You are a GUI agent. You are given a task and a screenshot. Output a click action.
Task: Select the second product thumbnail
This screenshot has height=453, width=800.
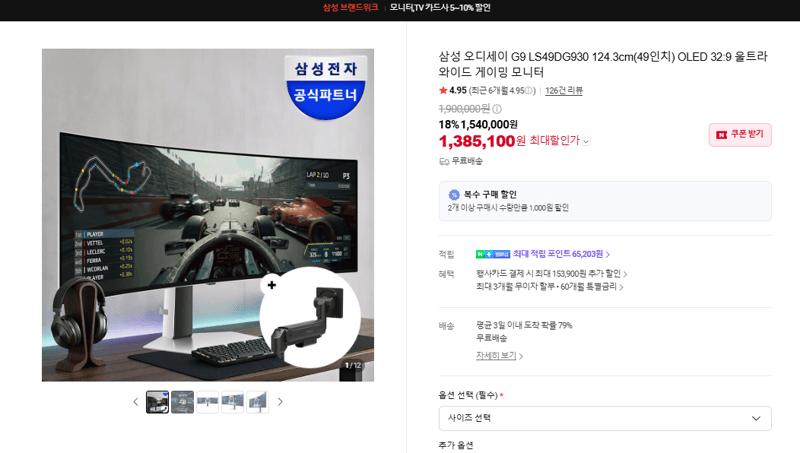(183, 402)
